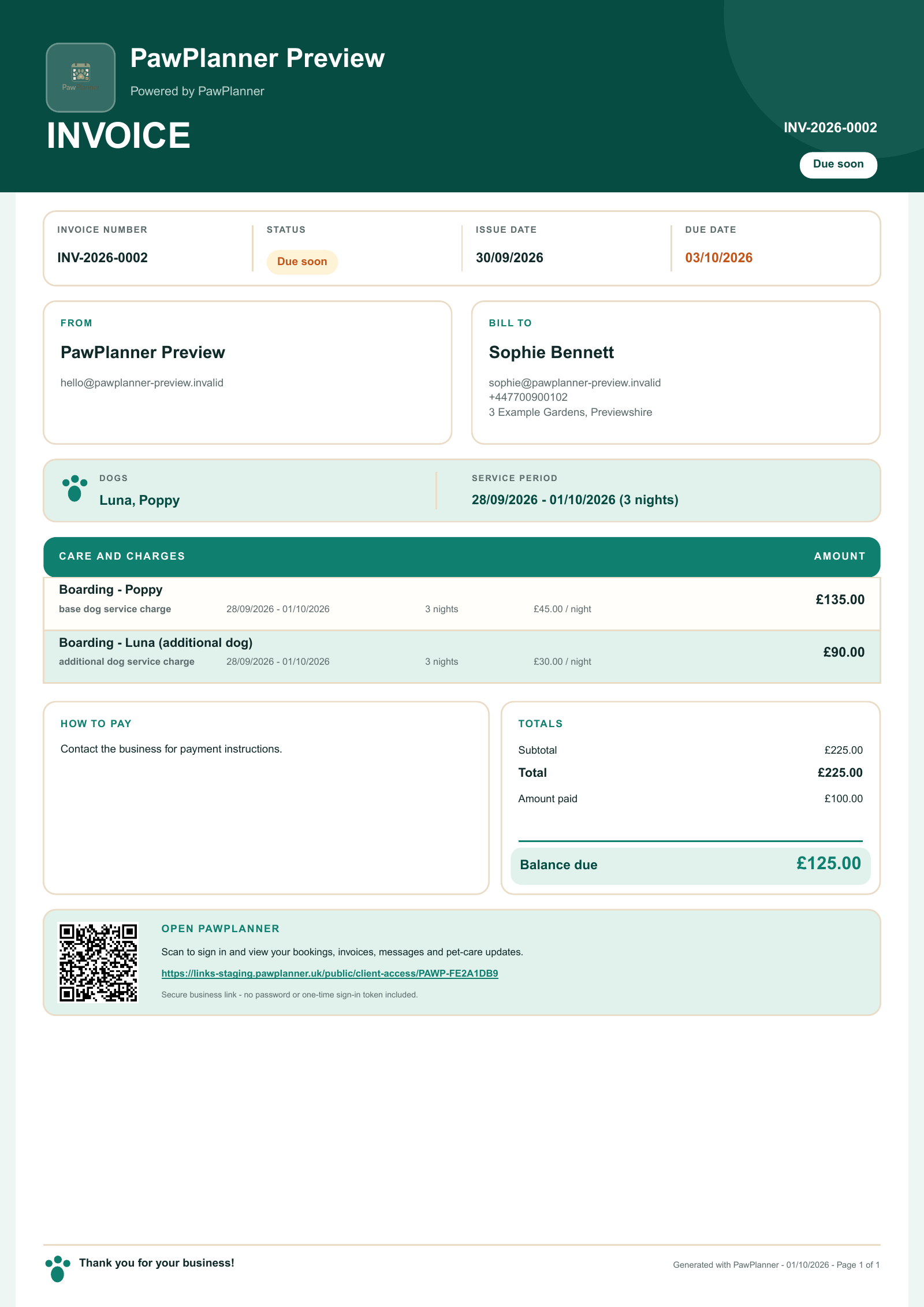Screen dimensions: 924x1307
Task: Select hello@pawplanner-preview.invalid email
Action: [142, 383]
